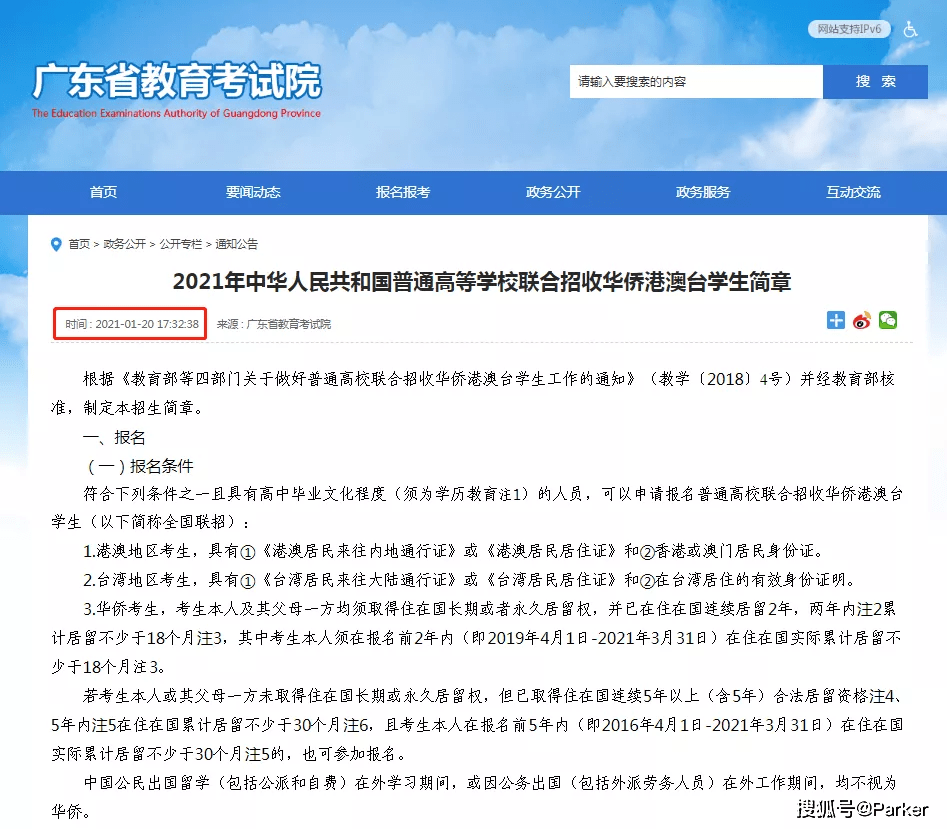
Task: Open the 首页 navigation menu item
Action: click(103, 192)
